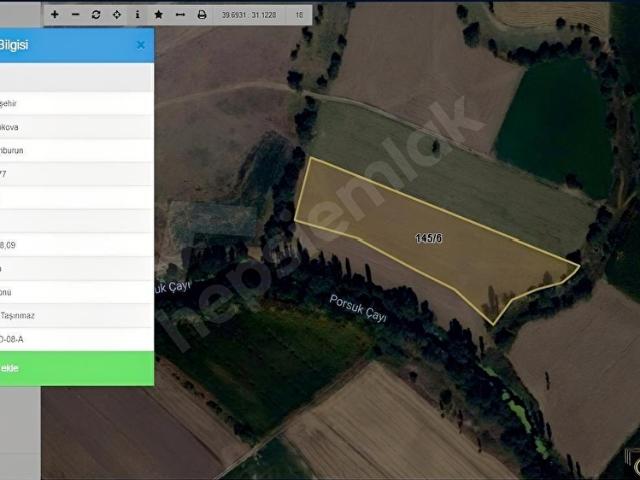Click the Taşınmaz row in the panel
The width and height of the screenshot is (640, 480).
[77, 316]
